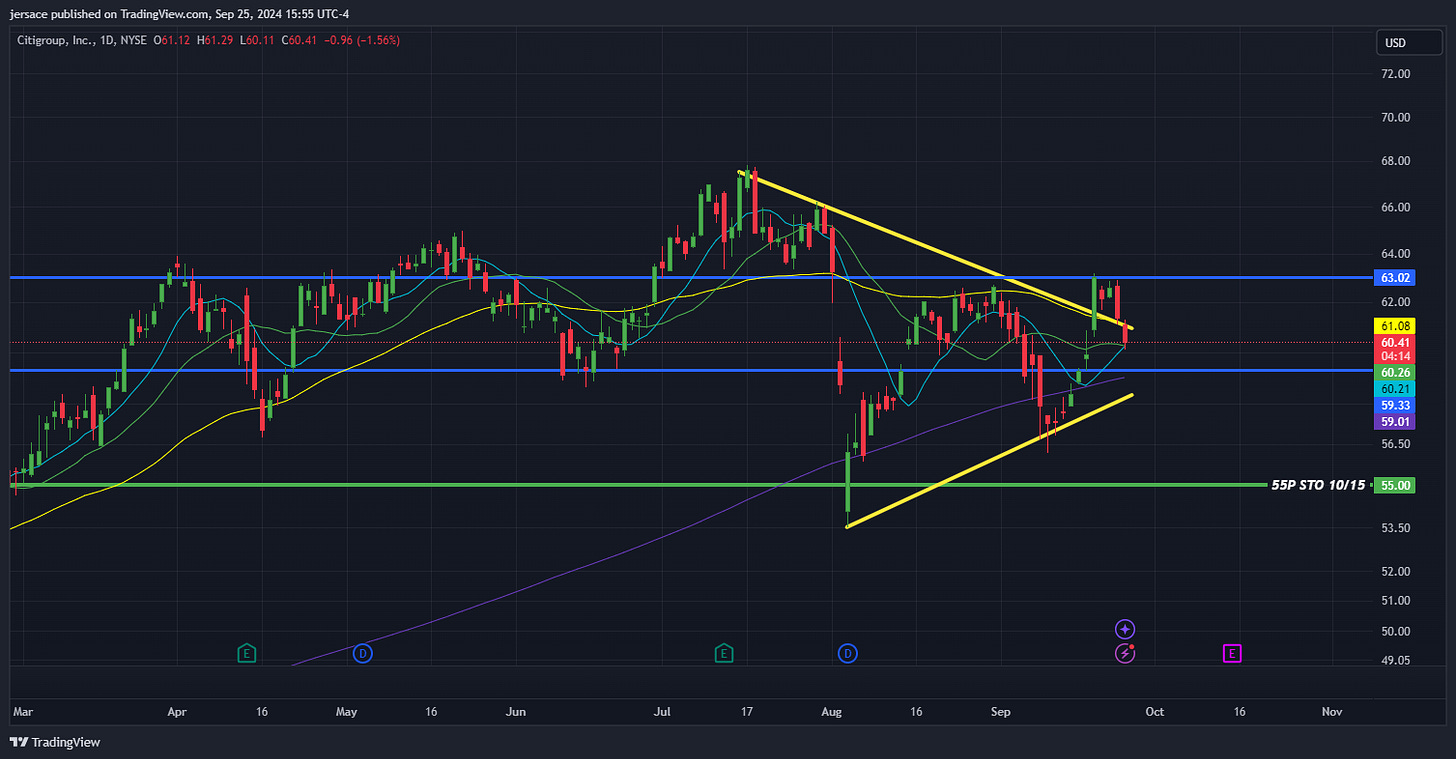Click the May dividend D marker
1456x759 pixels.
coord(363,653)
